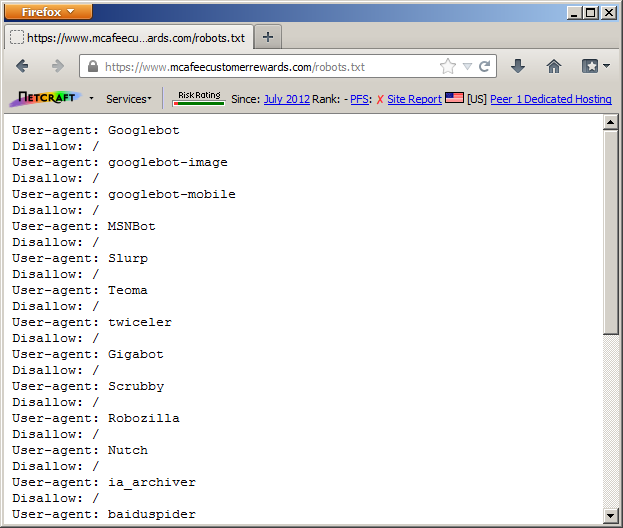Viewport: 623px width, 528px height.
Task: Open the Site Report link
Action: [414, 99]
